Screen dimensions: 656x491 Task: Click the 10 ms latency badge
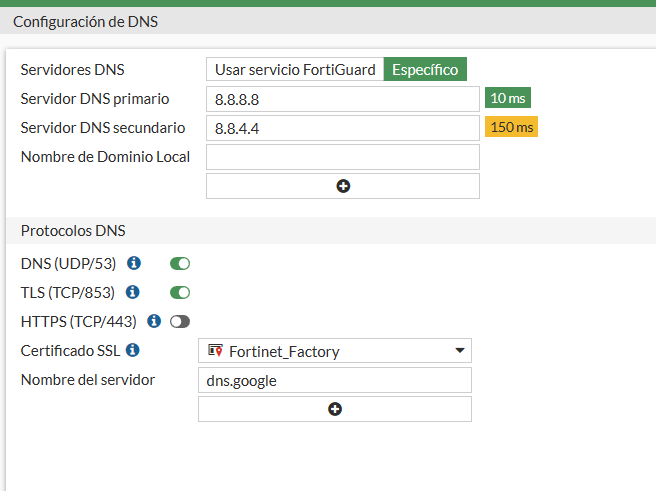(x=507, y=98)
